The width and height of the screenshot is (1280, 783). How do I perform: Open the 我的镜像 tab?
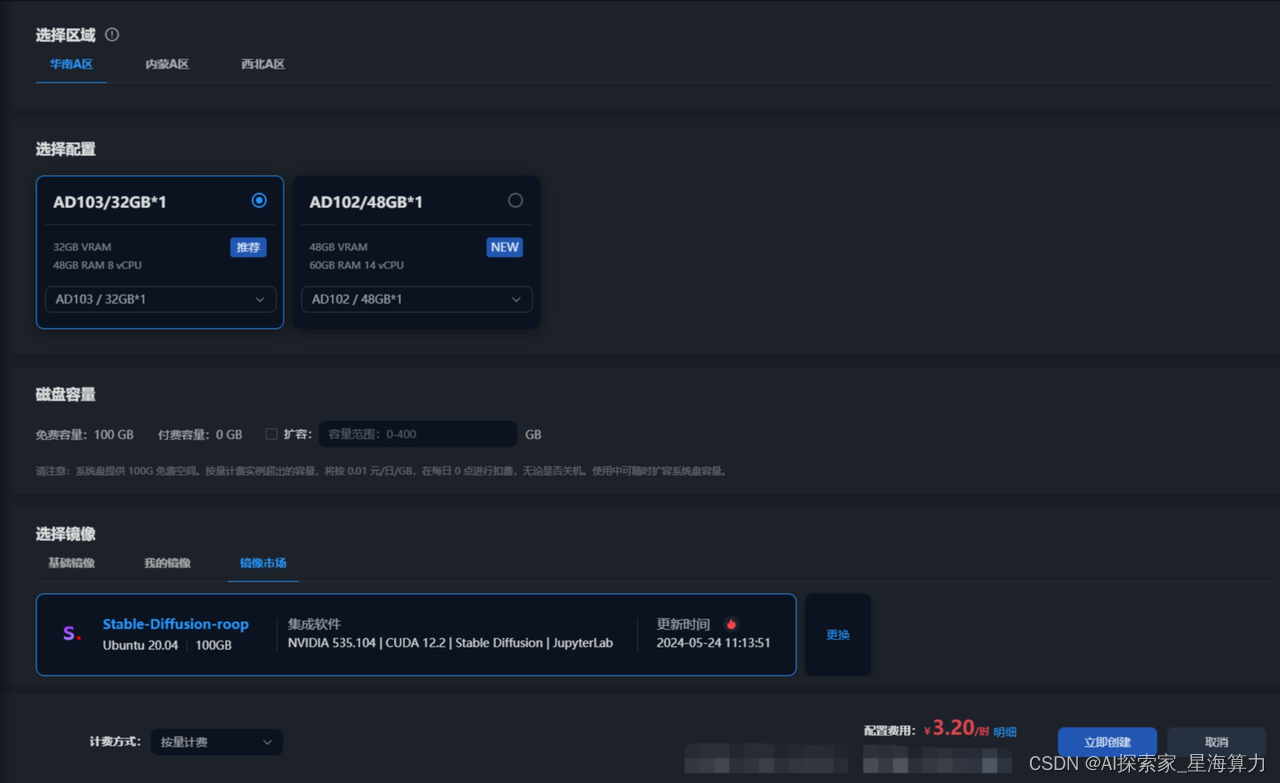(167, 563)
